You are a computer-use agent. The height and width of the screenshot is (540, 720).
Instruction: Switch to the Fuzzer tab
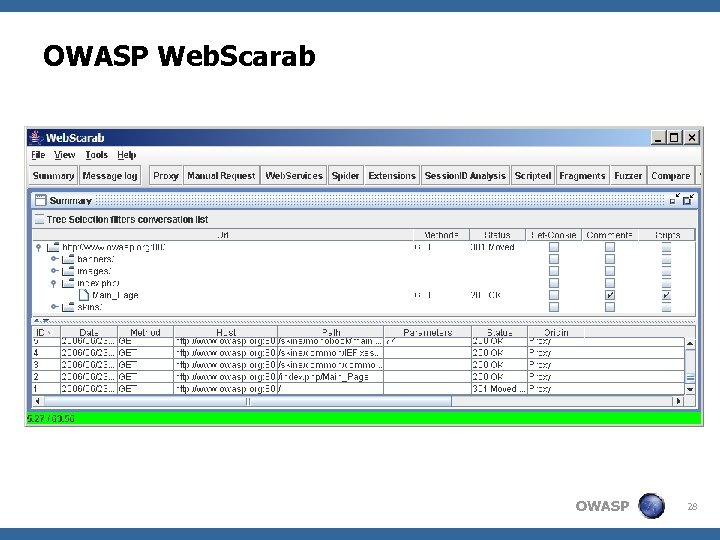pos(628,176)
